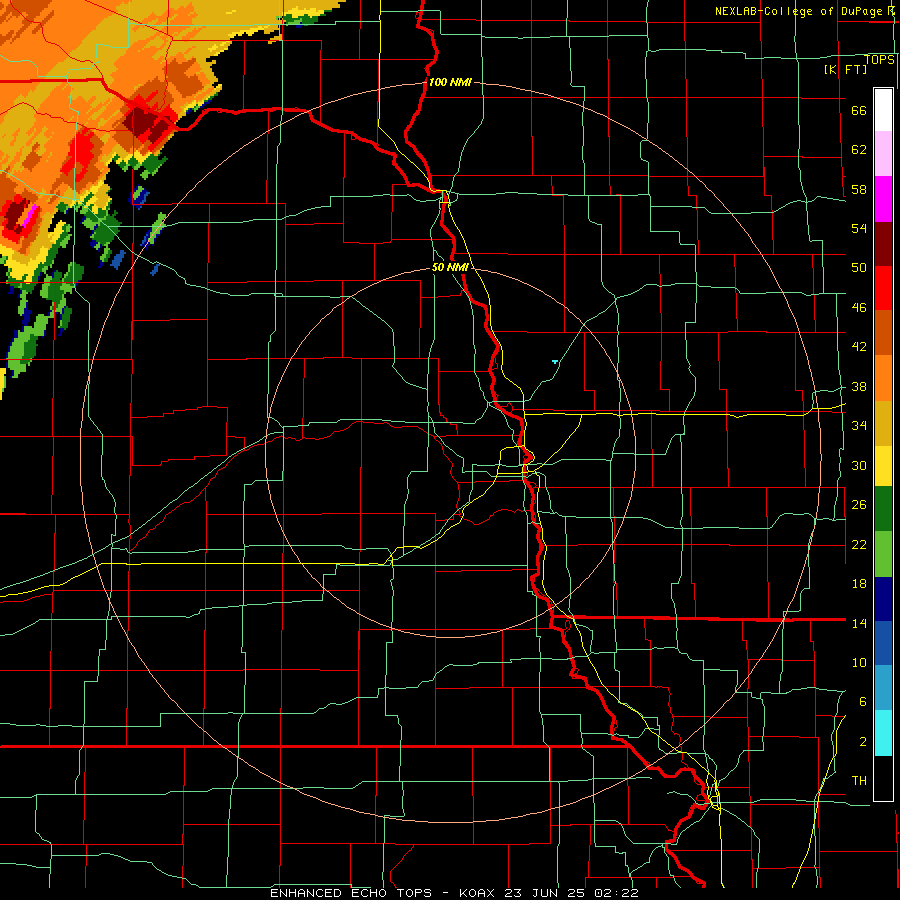The width and height of the screenshot is (900, 900).
Task: Click the TOPS legend title
Action: pos(879,59)
